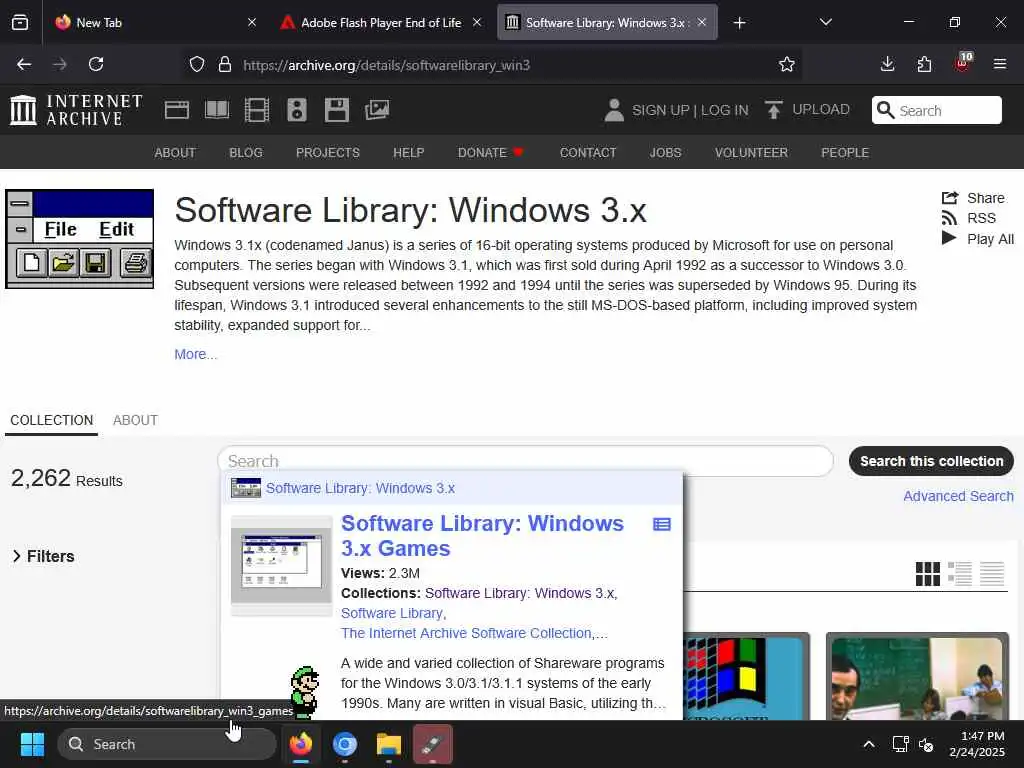Viewport: 1024px width, 768px height.
Task: Open Software Library: Windows 3.x Games title
Action: coord(482,536)
